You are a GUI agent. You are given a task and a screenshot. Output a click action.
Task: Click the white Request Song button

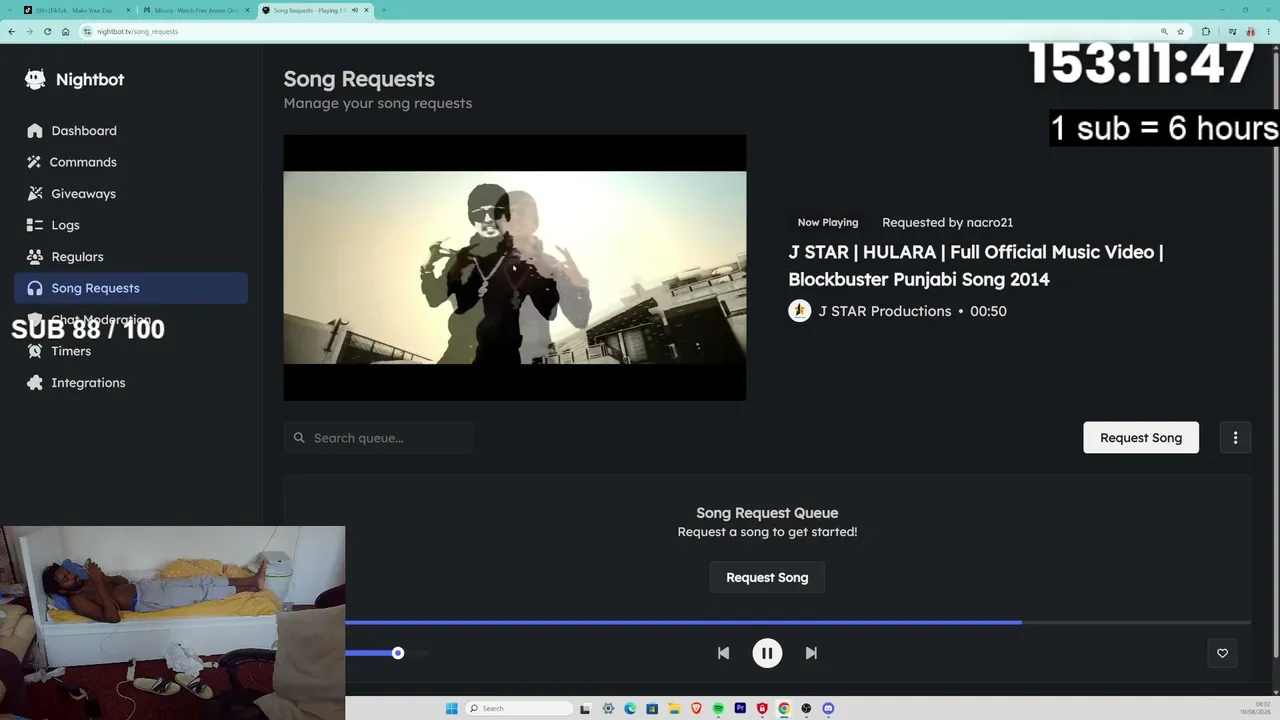pyautogui.click(x=1141, y=438)
